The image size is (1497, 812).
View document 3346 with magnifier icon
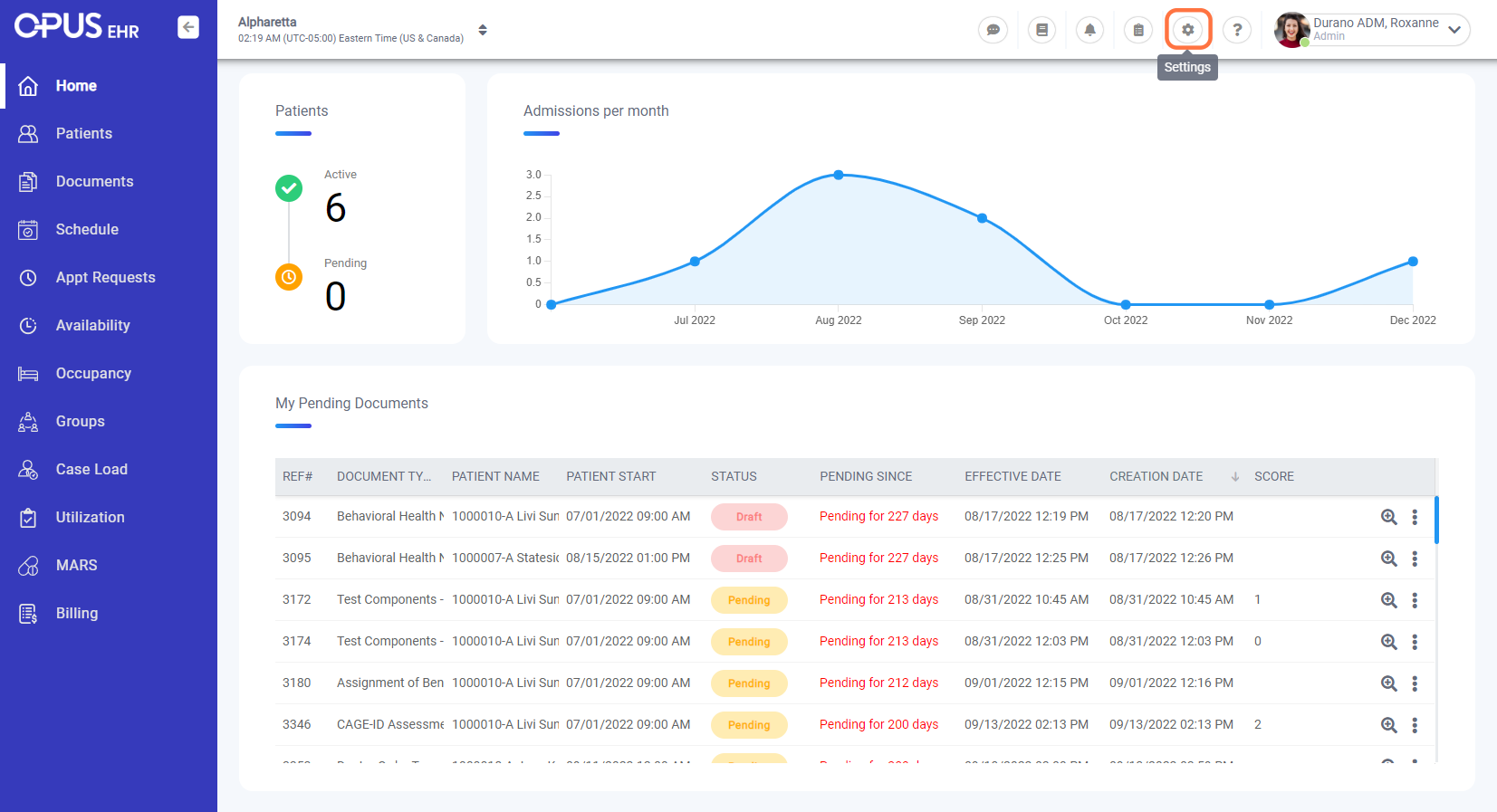coord(1388,725)
